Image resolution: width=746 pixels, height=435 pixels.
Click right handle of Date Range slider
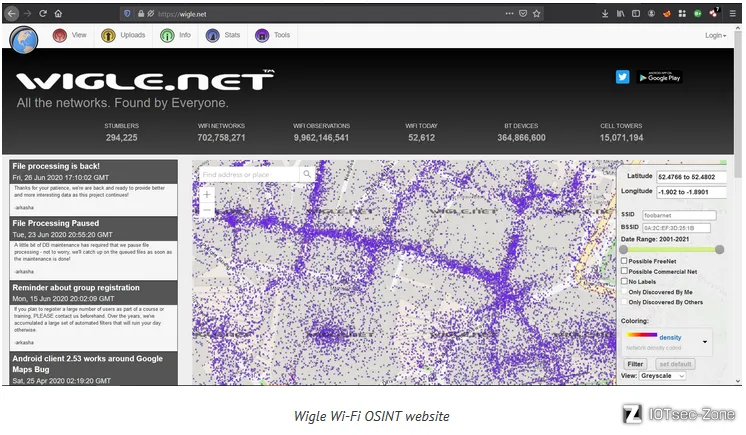pyautogui.click(x=719, y=249)
